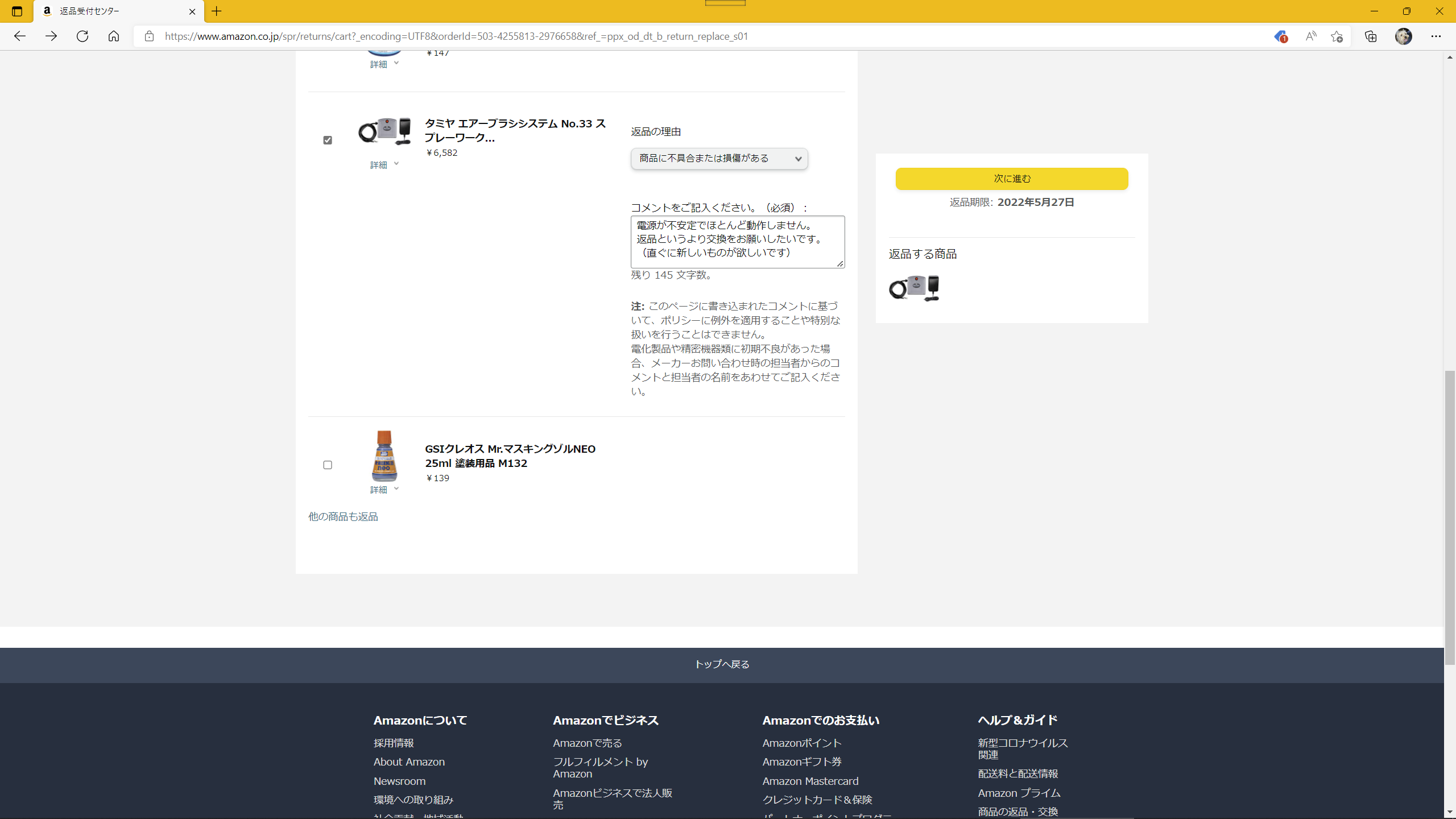Open the Amazon プライム footer link
The height and width of the screenshot is (819, 1456).
(1019, 793)
